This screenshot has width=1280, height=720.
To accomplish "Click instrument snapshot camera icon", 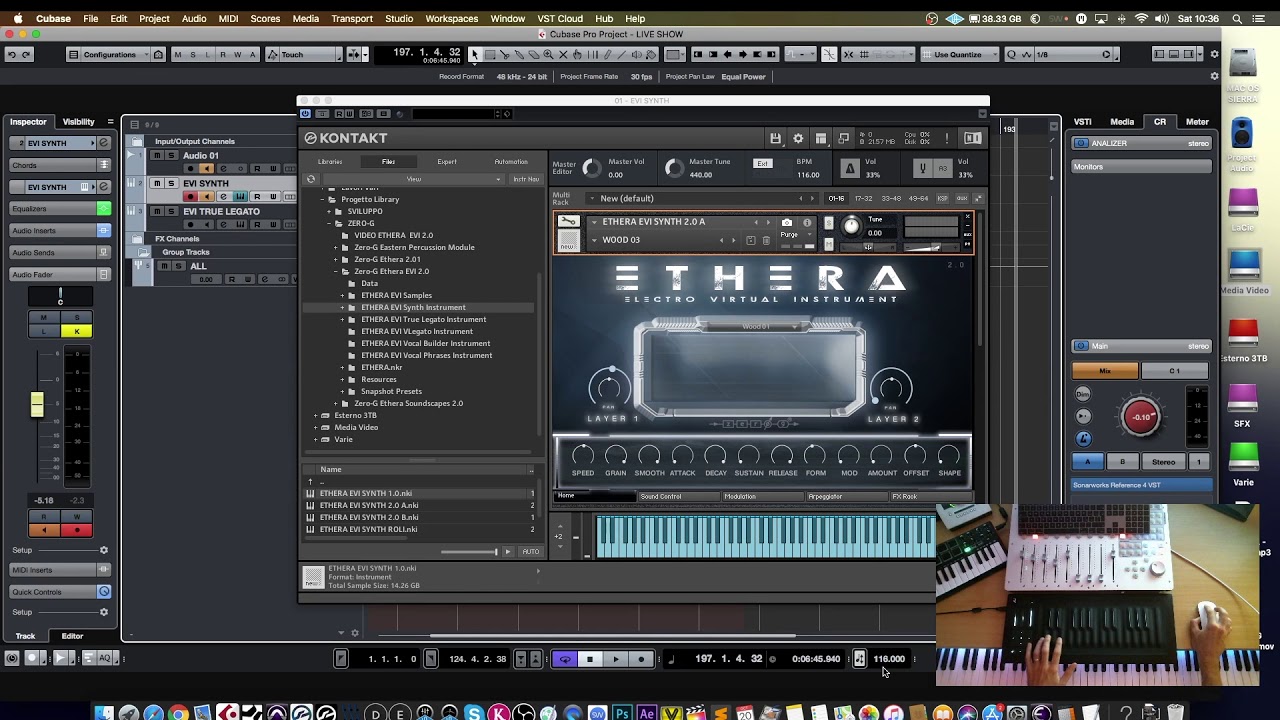I will 787,222.
